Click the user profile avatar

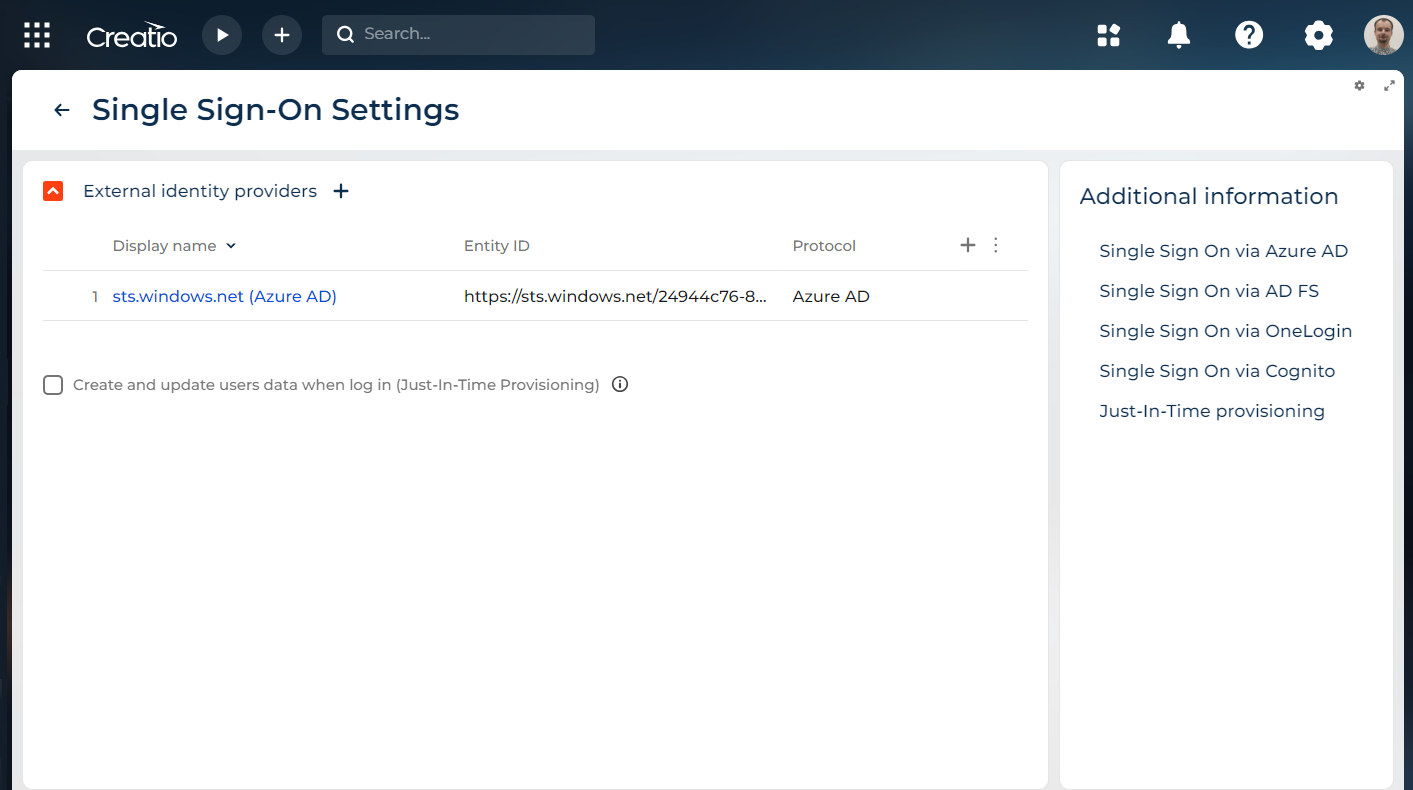[1384, 35]
